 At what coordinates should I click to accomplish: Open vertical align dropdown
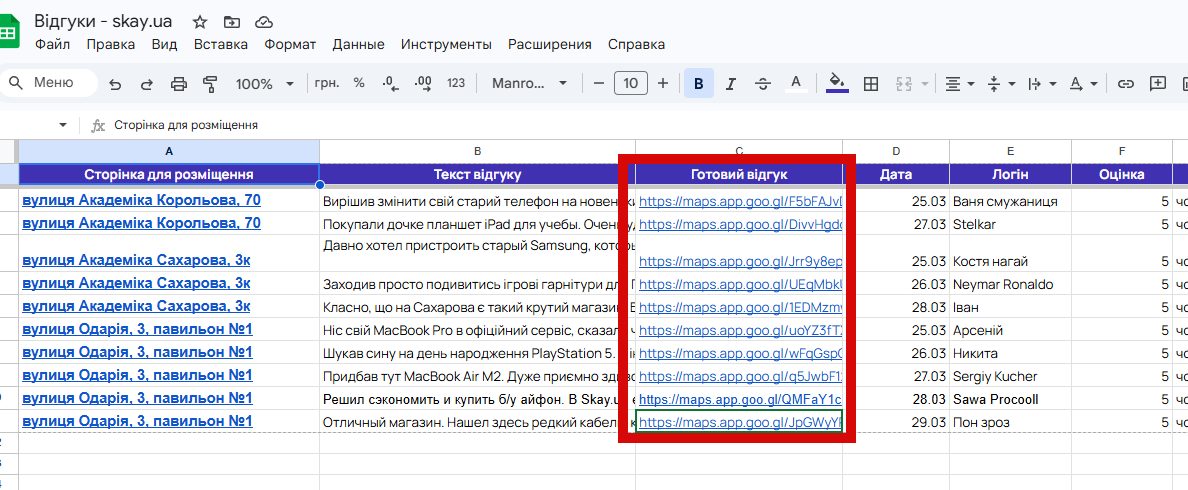1002,83
